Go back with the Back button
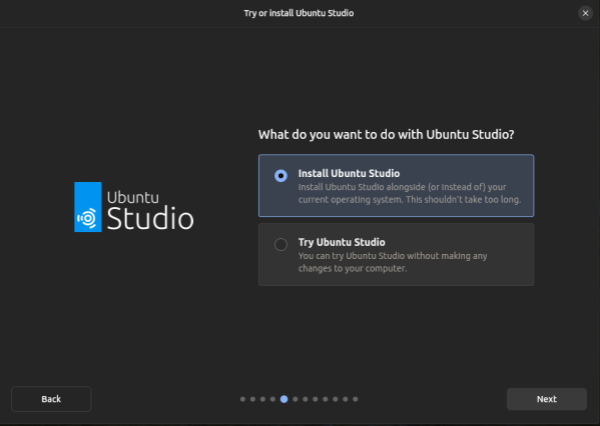The width and height of the screenshot is (600, 426). (x=51, y=399)
